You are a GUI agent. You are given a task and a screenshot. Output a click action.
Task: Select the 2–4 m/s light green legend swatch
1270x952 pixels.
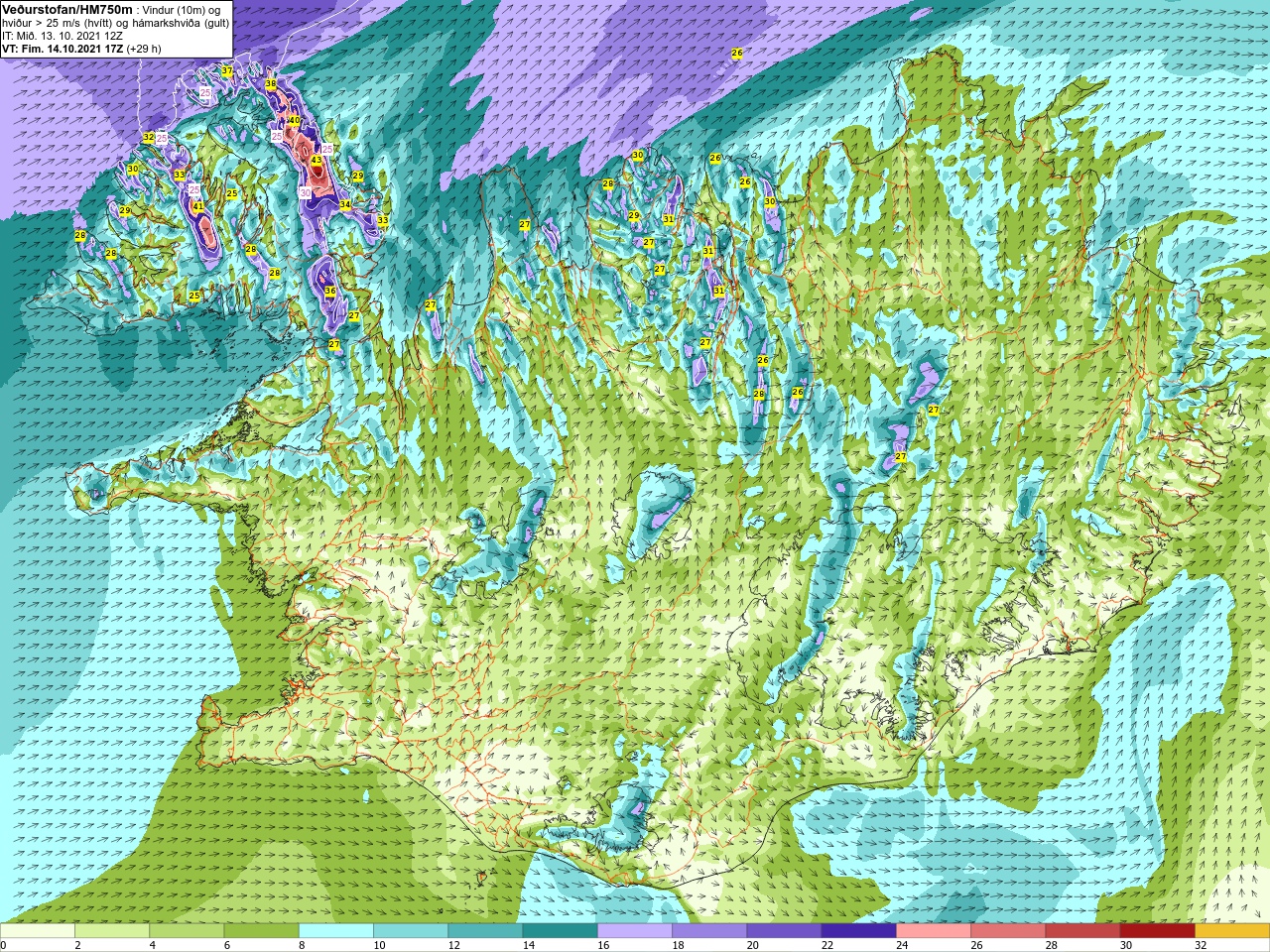point(112,931)
